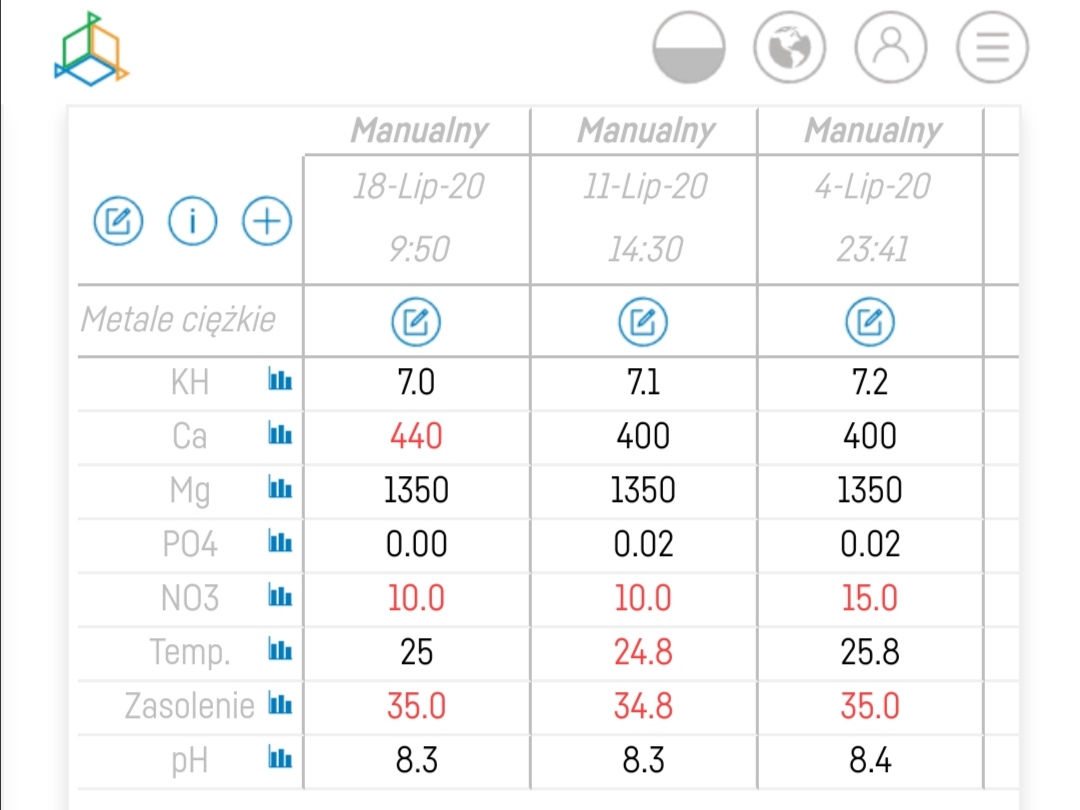
Task: Show the Ca chart
Action: [280, 435]
